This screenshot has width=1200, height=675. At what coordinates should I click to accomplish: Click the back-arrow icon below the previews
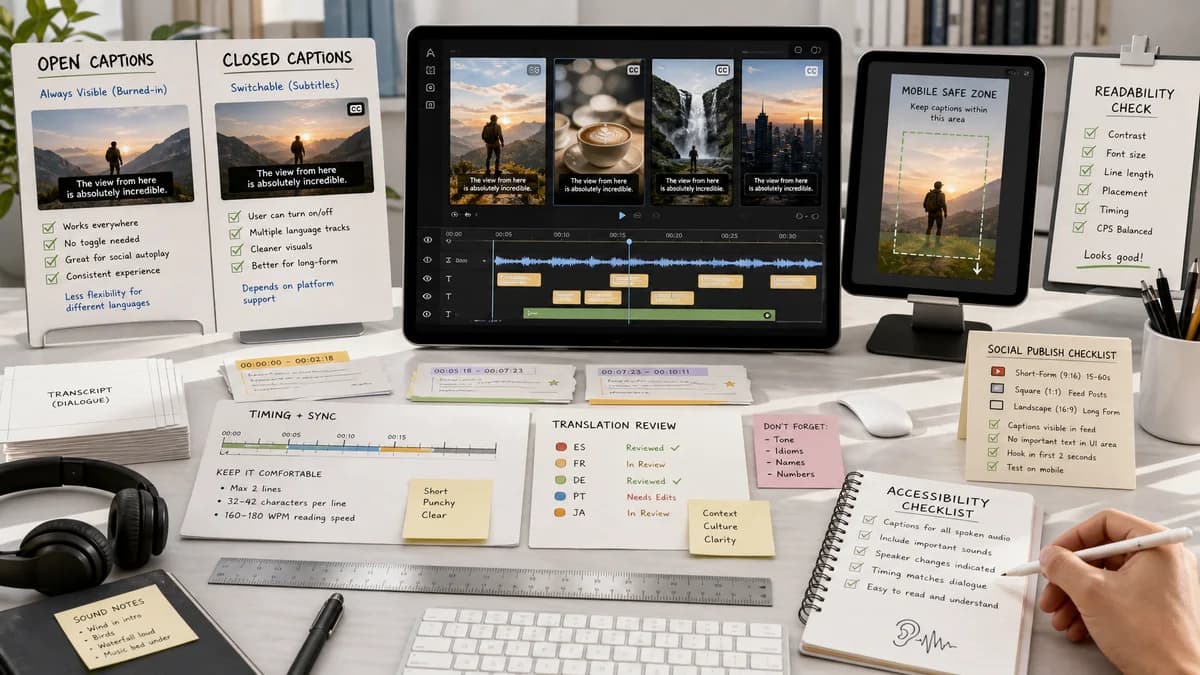(467, 214)
